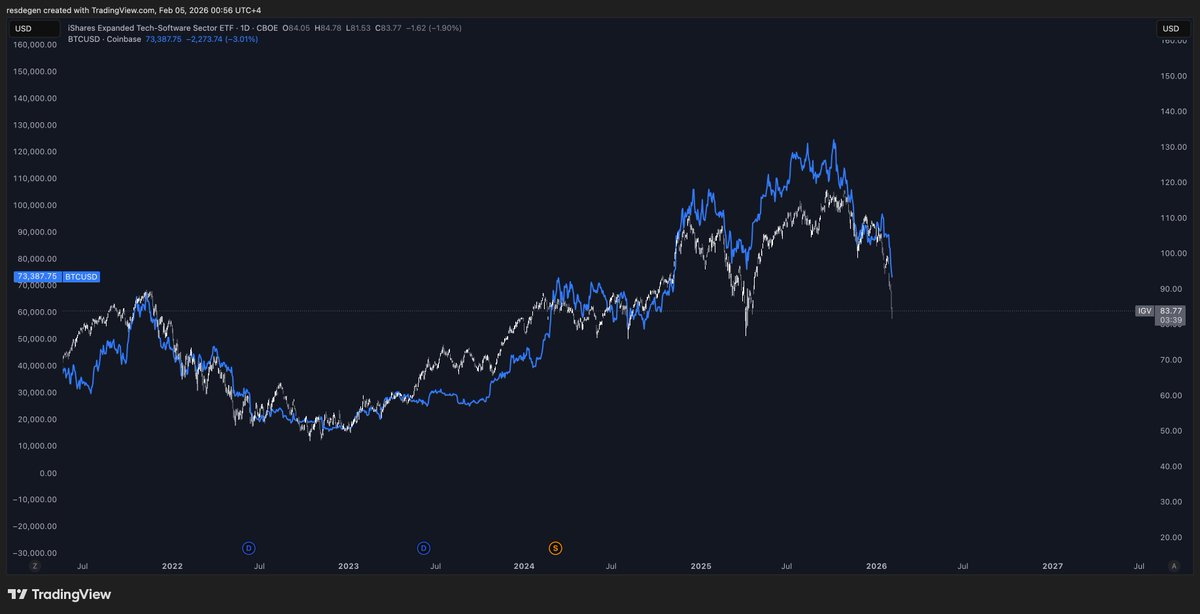Click the 100,000.00 level on left price scale
The width and height of the screenshot is (1200, 614).
[36, 205]
